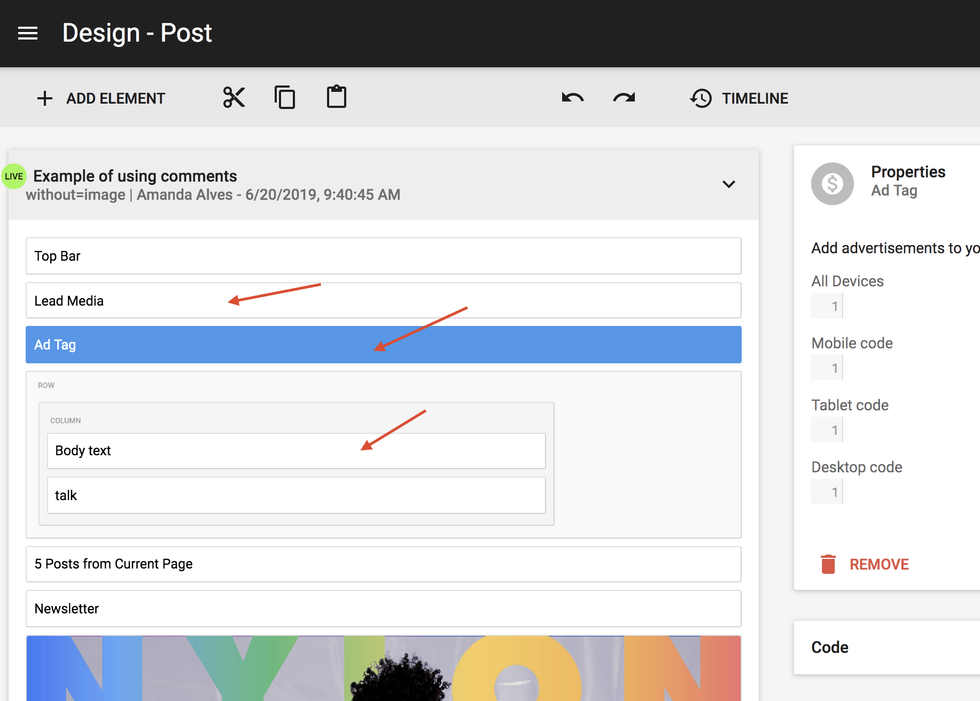This screenshot has width=980, height=701.
Task: Select the Top Bar element
Action: coord(383,256)
